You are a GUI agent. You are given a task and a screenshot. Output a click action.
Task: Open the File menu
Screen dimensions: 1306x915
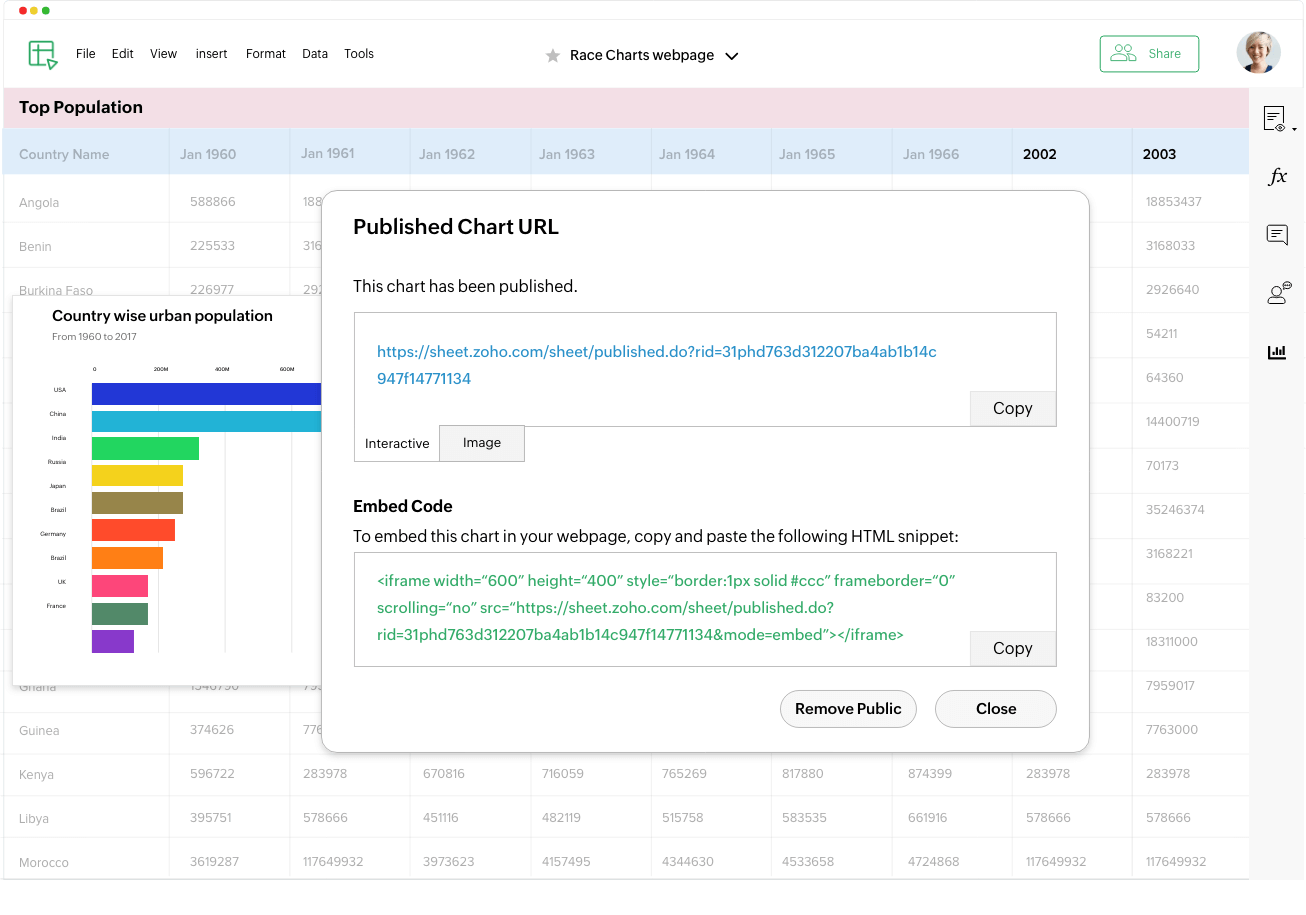click(x=86, y=54)
